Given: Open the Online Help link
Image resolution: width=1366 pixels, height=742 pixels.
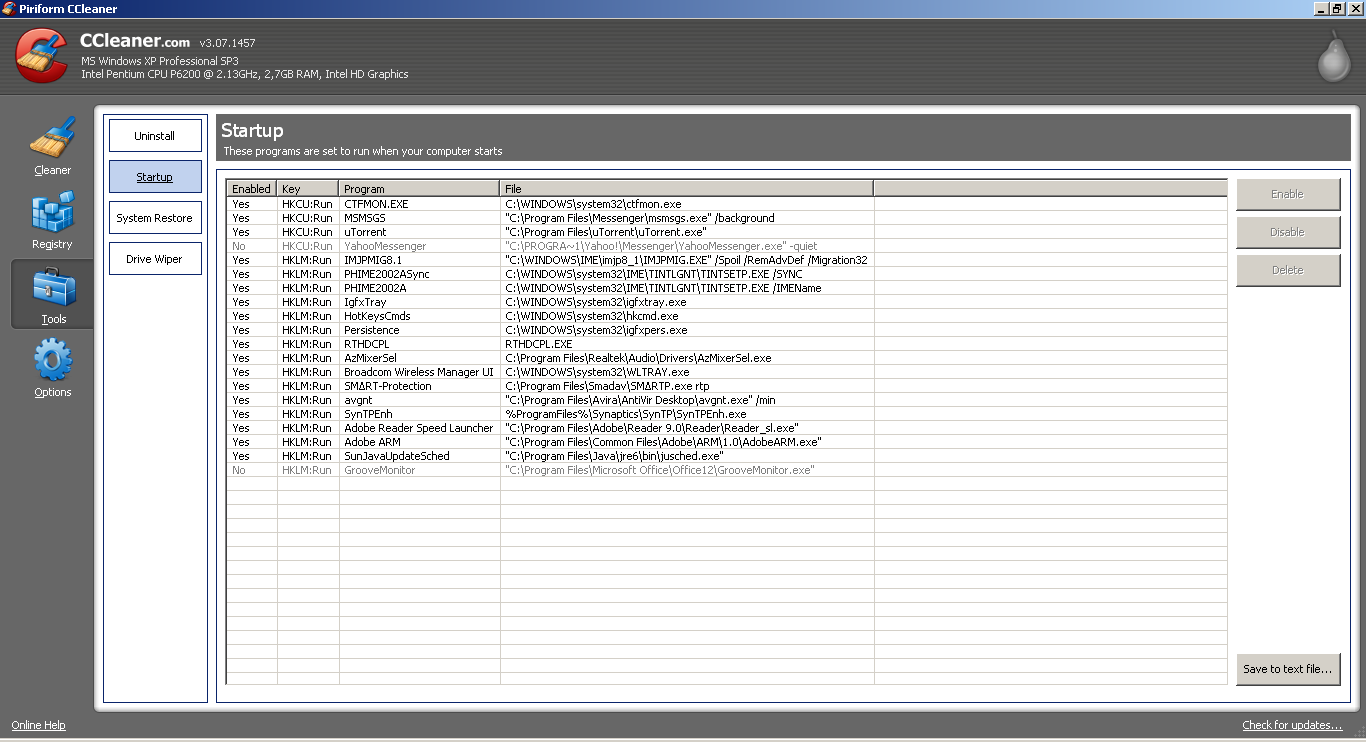Looking at the screenshot, I should click(38, 725).
